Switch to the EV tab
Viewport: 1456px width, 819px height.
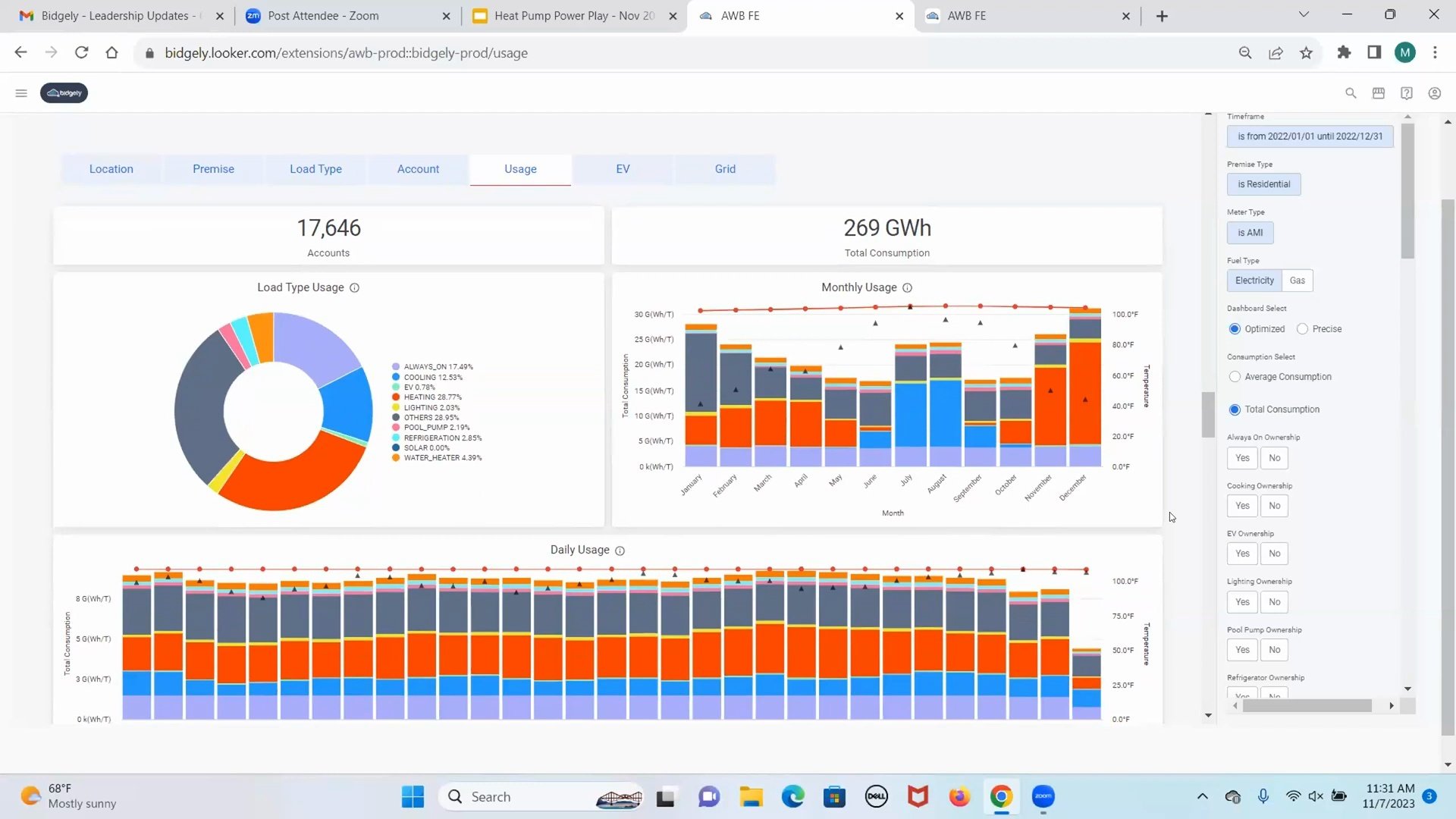pos(622,168)
